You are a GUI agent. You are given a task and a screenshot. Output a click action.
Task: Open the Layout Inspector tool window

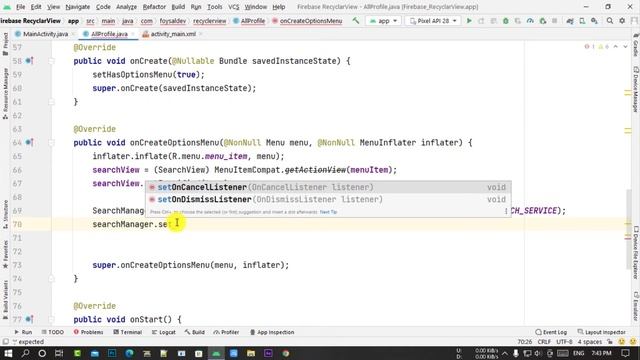pos(602,332)
